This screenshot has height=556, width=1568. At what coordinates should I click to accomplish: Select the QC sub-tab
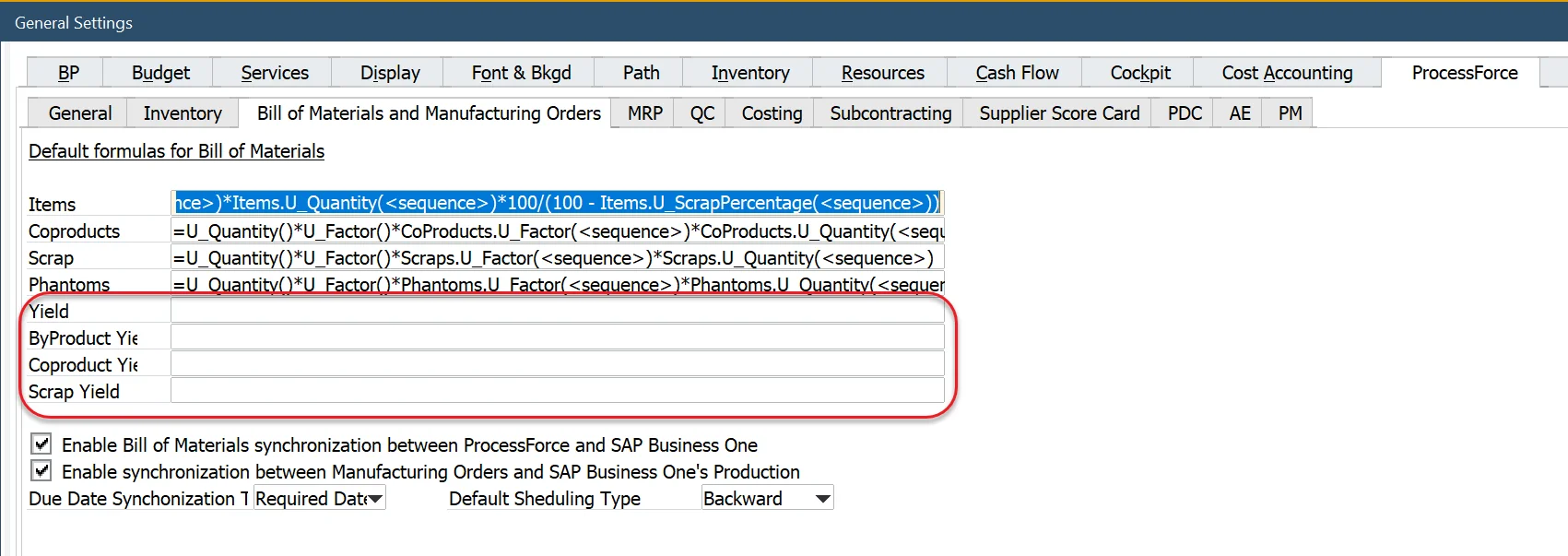(x=701, y=113)
